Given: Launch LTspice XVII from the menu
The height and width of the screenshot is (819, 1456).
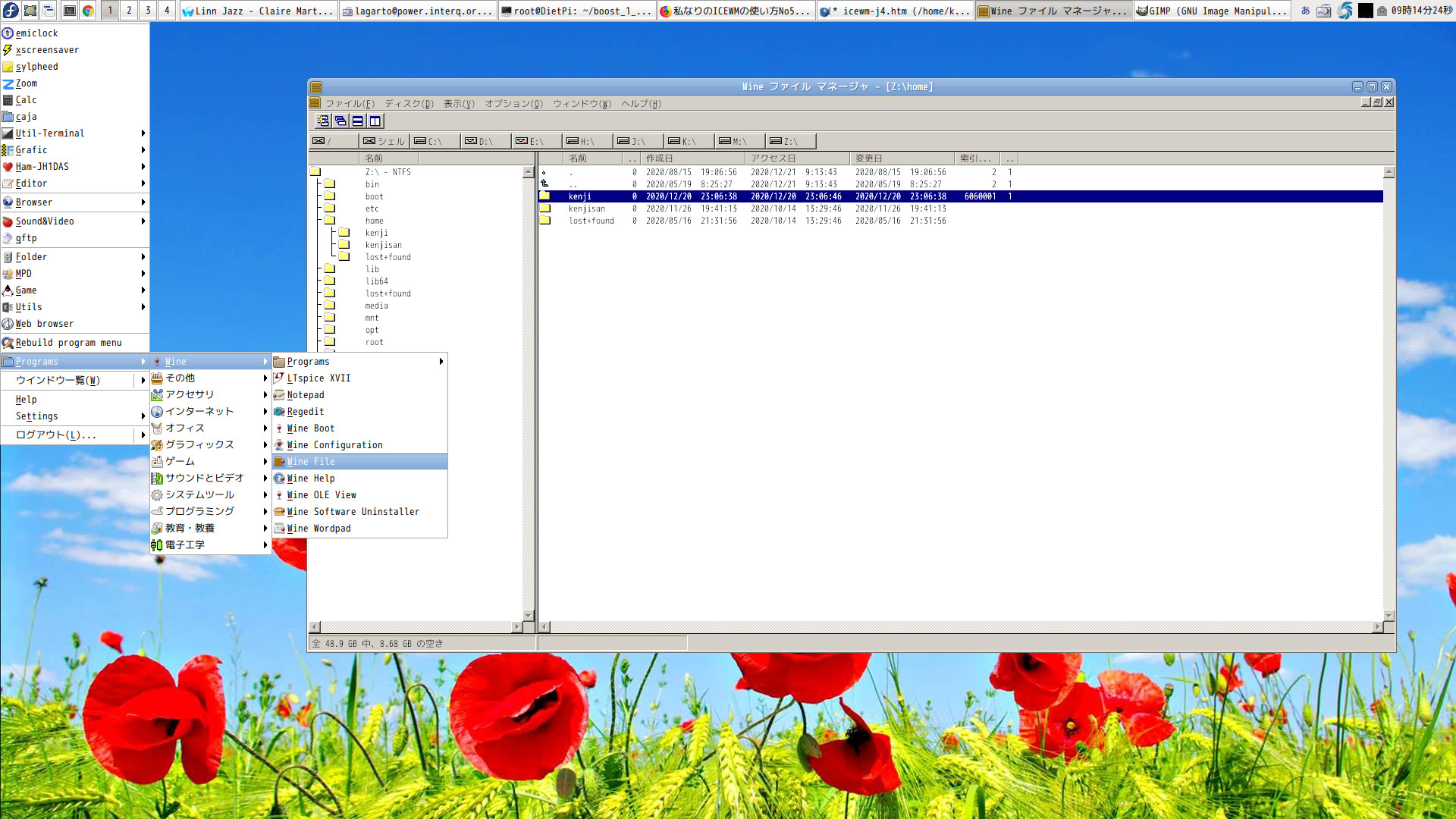Looking at the screenshot, I should pyautogui.click(x=318, y=378).
